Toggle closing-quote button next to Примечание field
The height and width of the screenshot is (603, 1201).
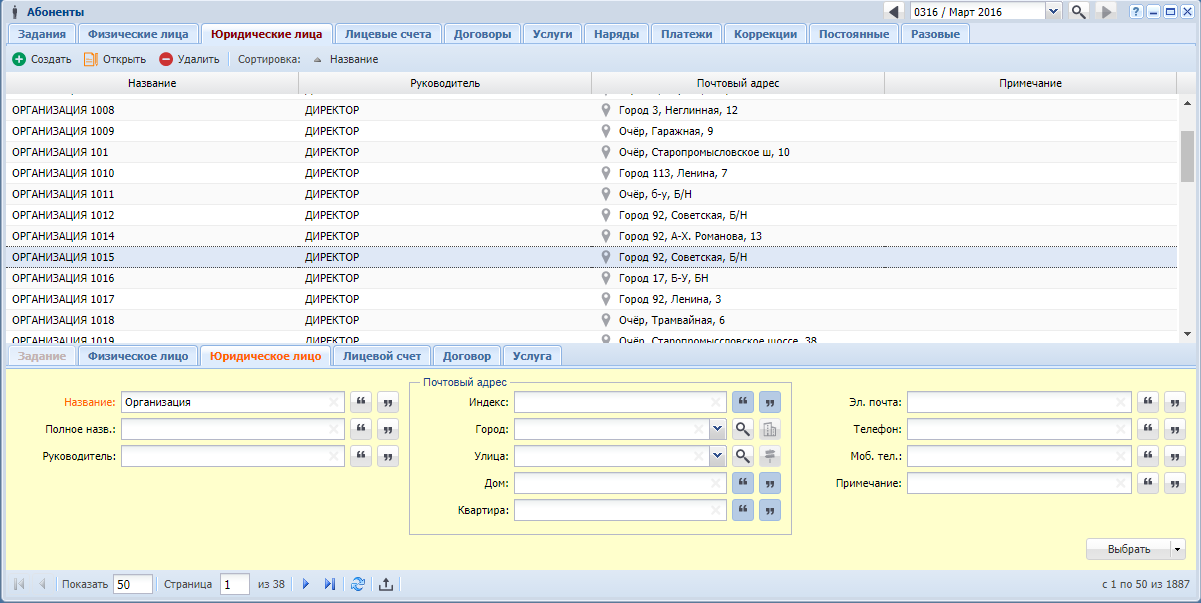(1175, 483)
